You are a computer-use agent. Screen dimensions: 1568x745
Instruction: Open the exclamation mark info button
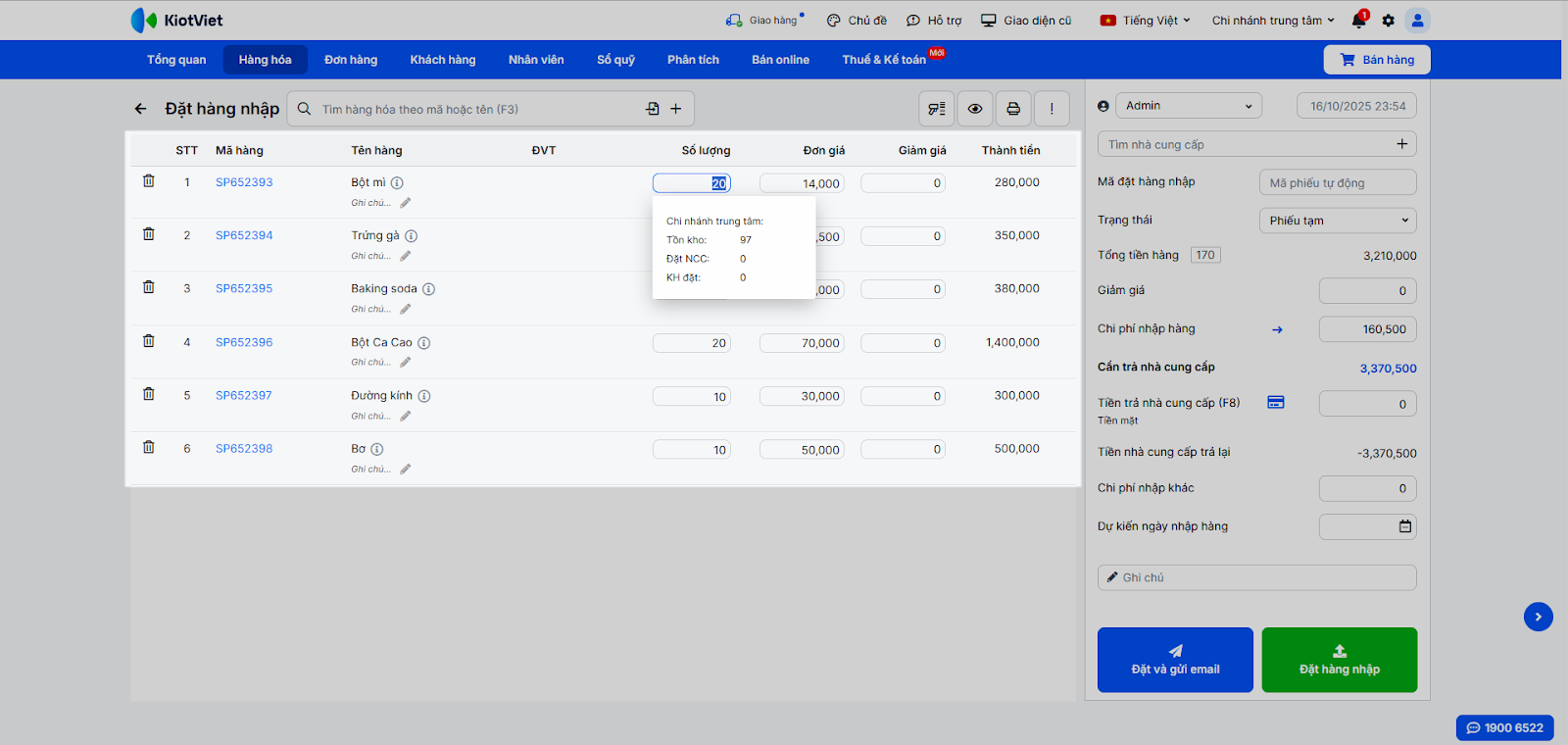tap(1052, 109)
